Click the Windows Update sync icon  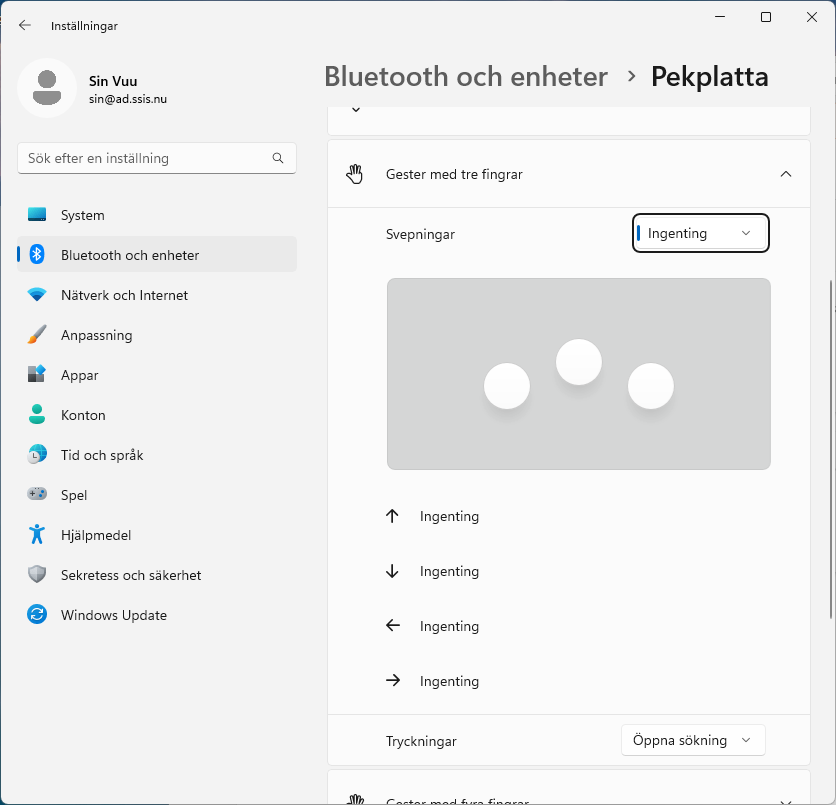pos(37,615)
